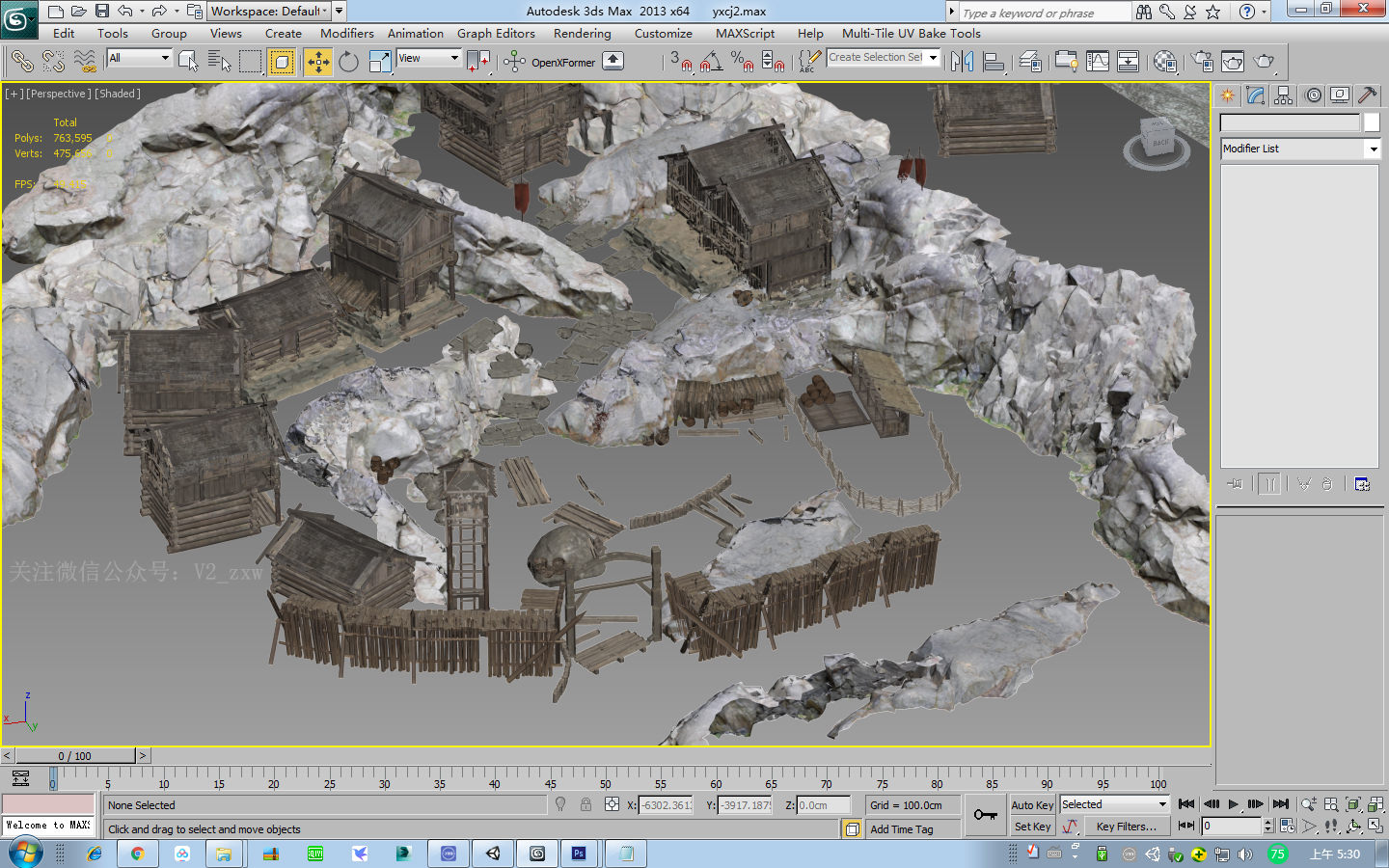Switch to Utilities command panel tab
This screenshot has width=1389, height=868.
(1367, 95)
